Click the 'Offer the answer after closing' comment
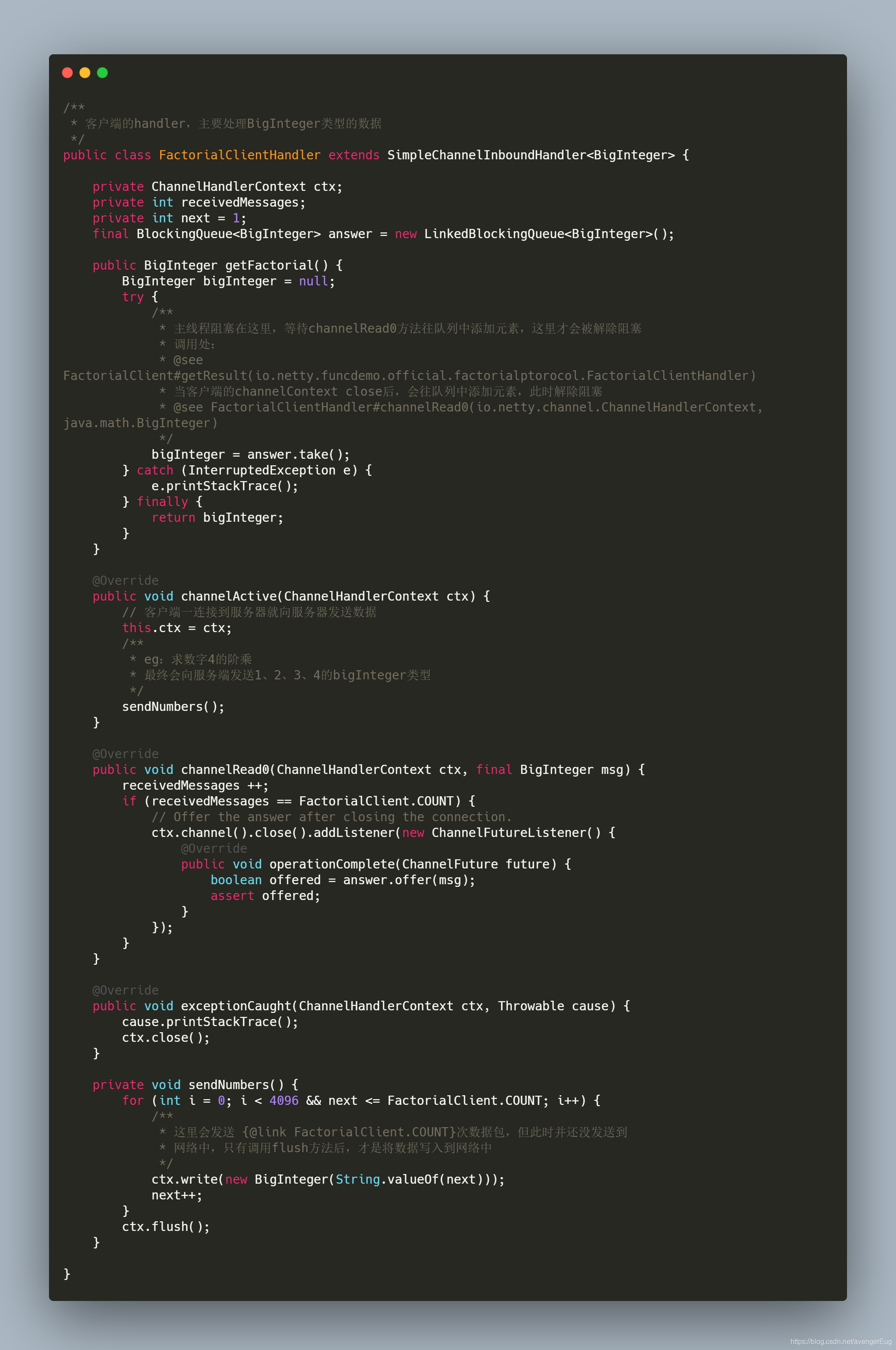Image resolution: width=896 pixels, height=1350 pixels. click(332, 817)
